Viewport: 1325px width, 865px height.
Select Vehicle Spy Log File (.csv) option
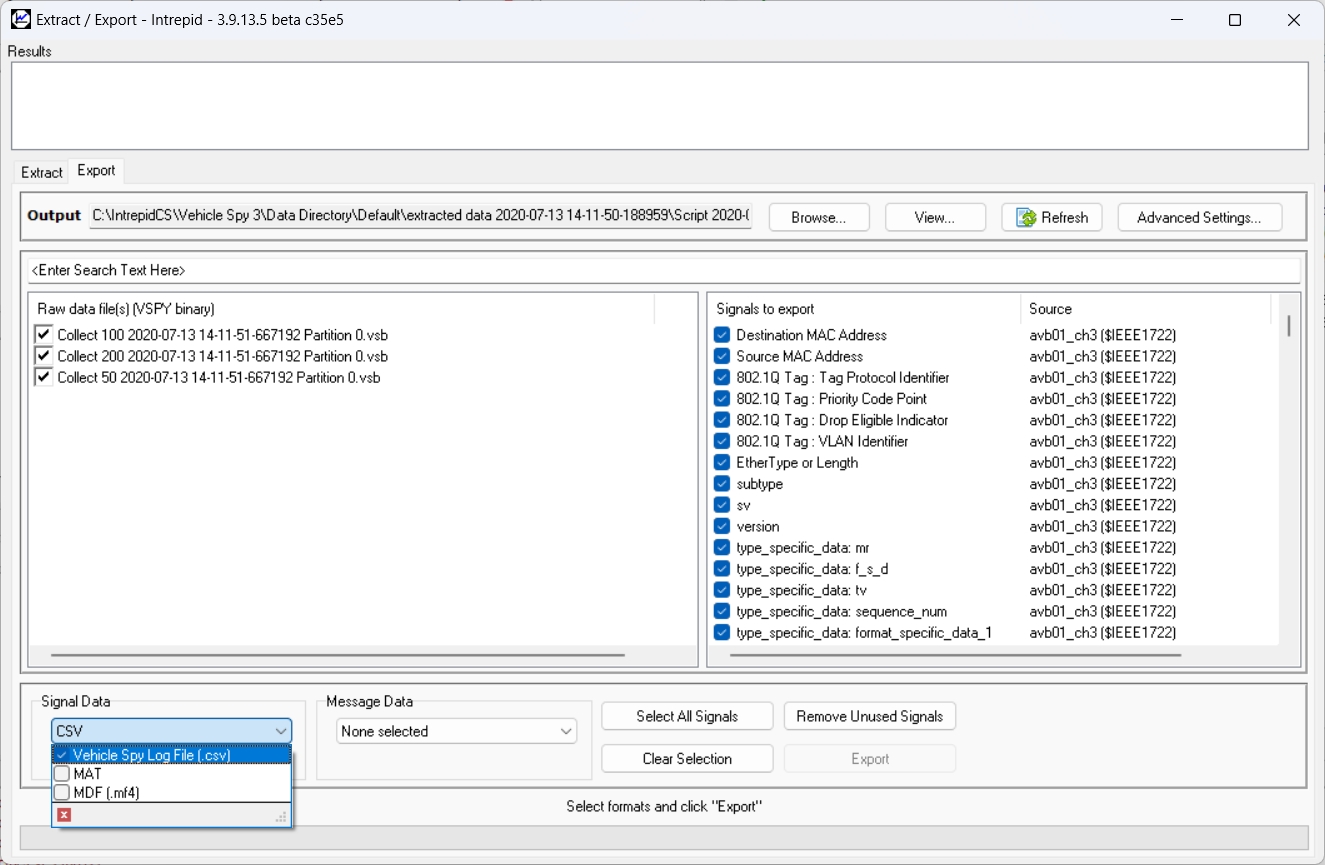[150, 755]
